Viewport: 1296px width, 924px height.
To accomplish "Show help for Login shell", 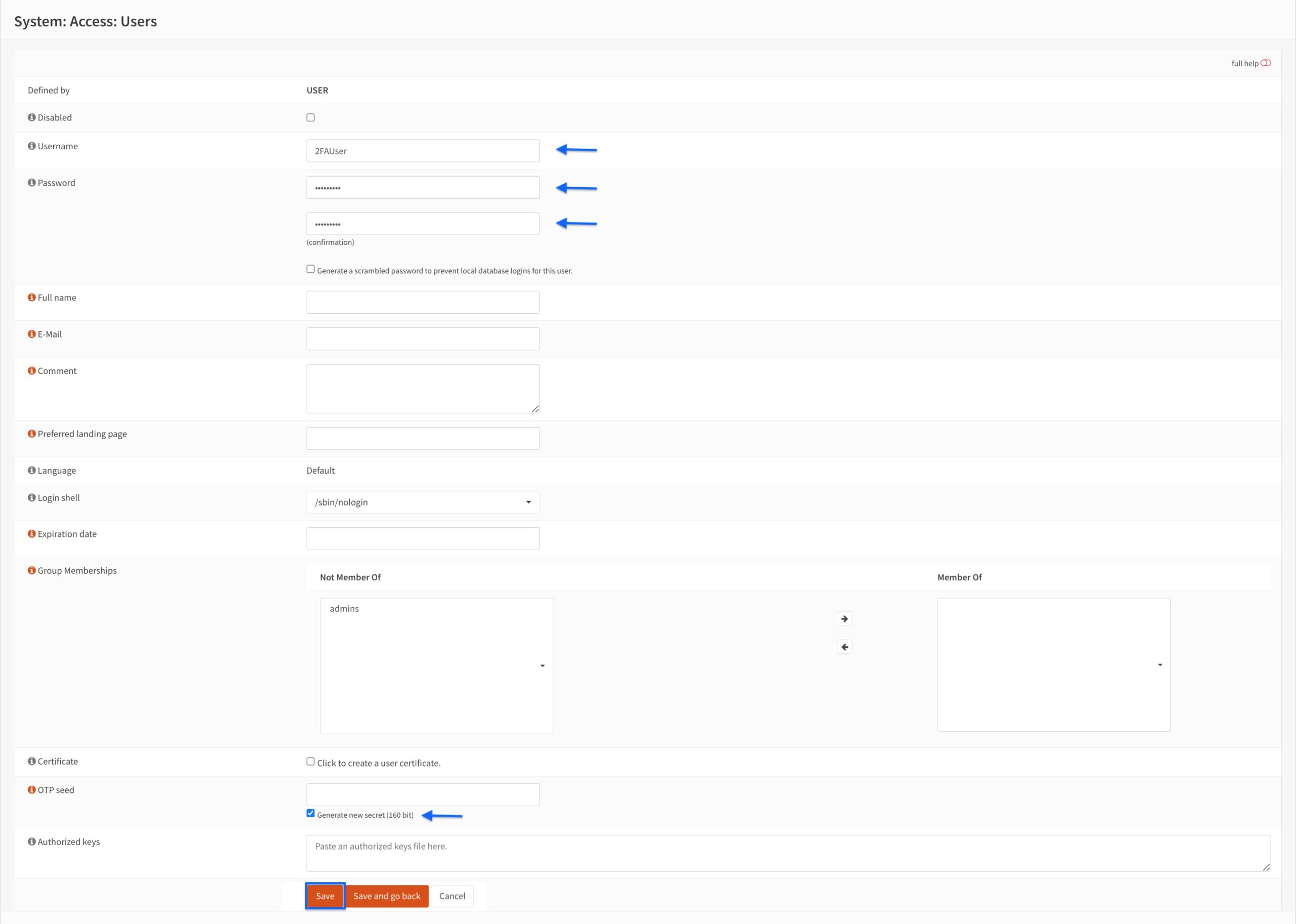I will point(32,498).
